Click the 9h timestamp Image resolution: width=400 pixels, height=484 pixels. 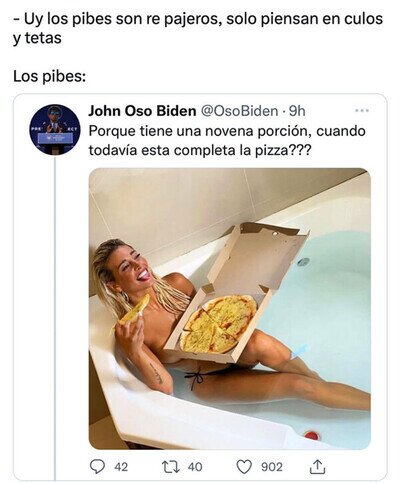tap(297, 111)
